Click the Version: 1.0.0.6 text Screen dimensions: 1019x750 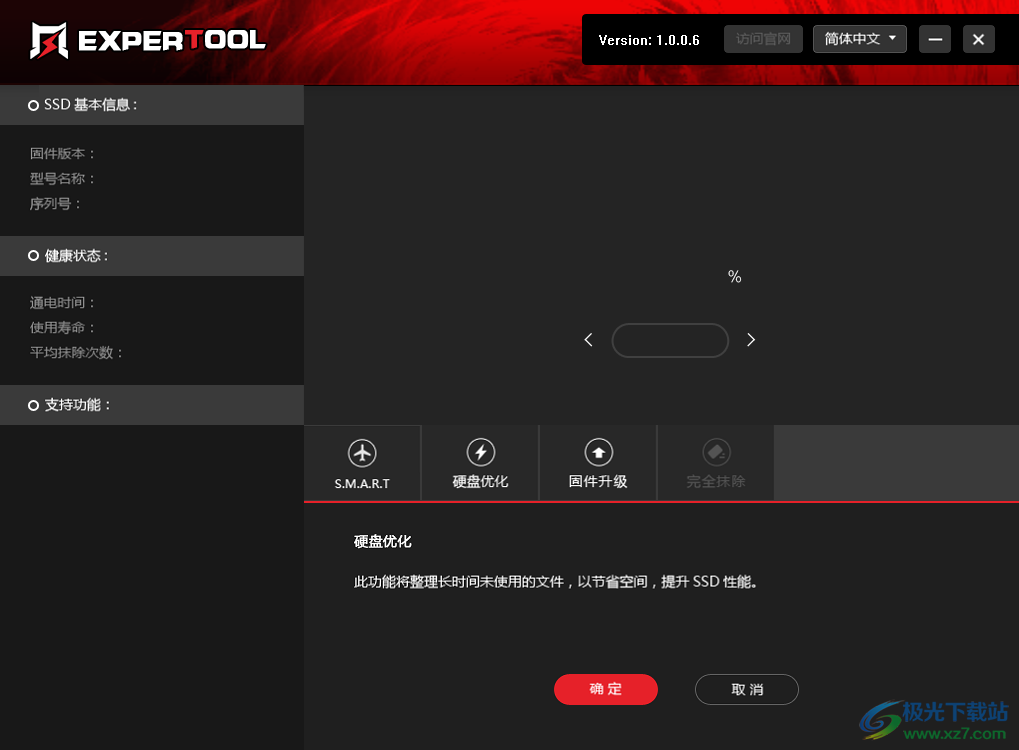(x=649, y=40)
